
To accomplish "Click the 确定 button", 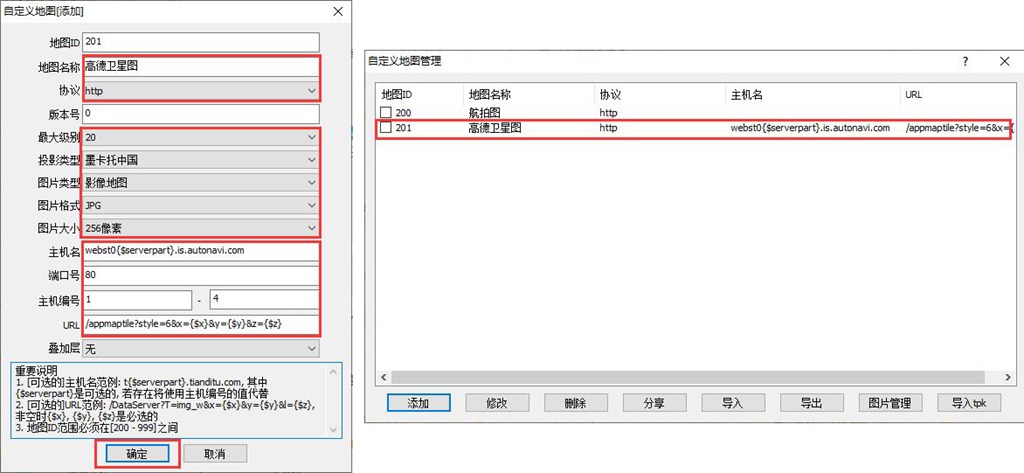I will 137,453.
